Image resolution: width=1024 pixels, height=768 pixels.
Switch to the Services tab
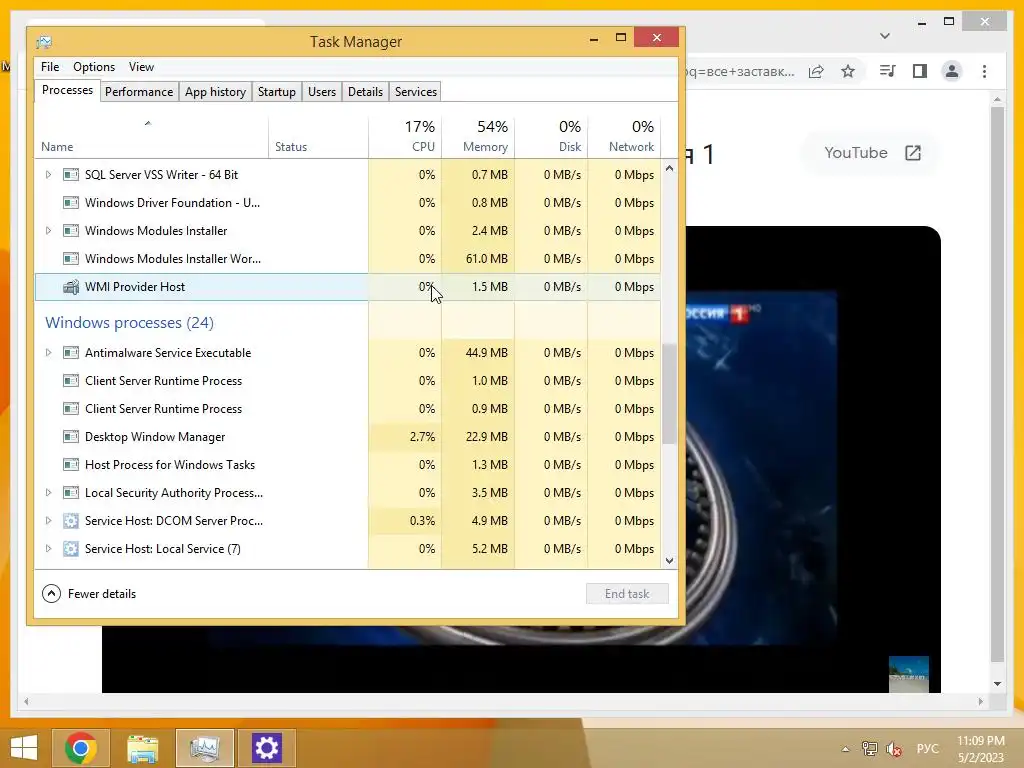[x=415, y=92]
